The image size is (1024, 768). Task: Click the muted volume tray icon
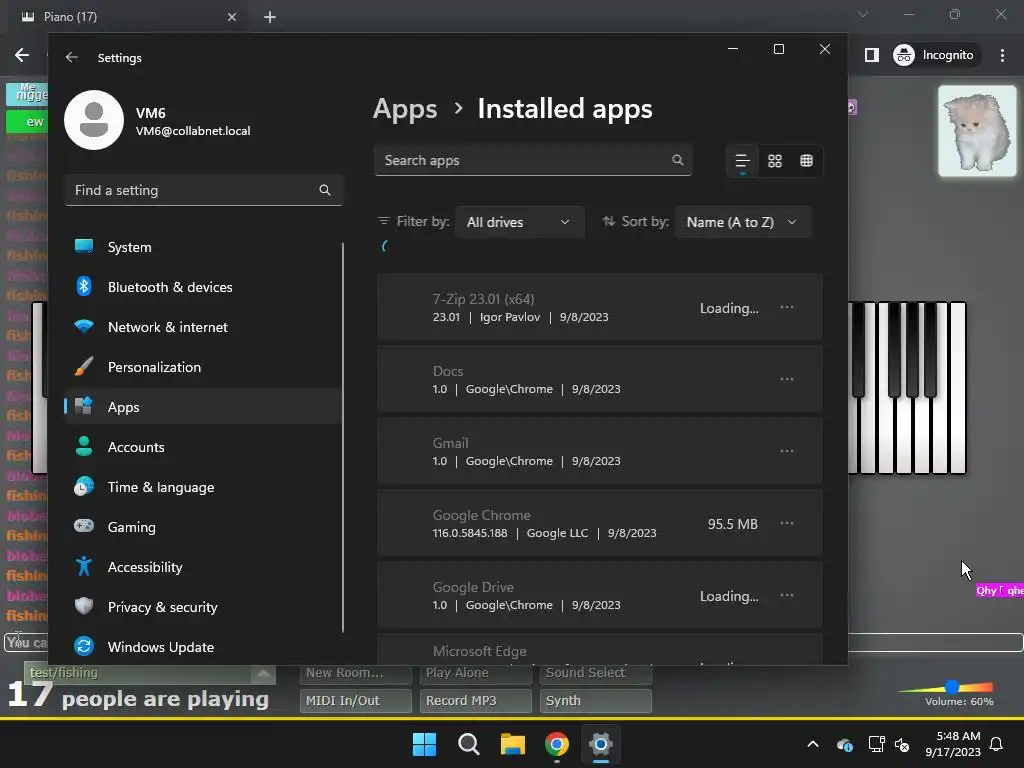point(903,744)
